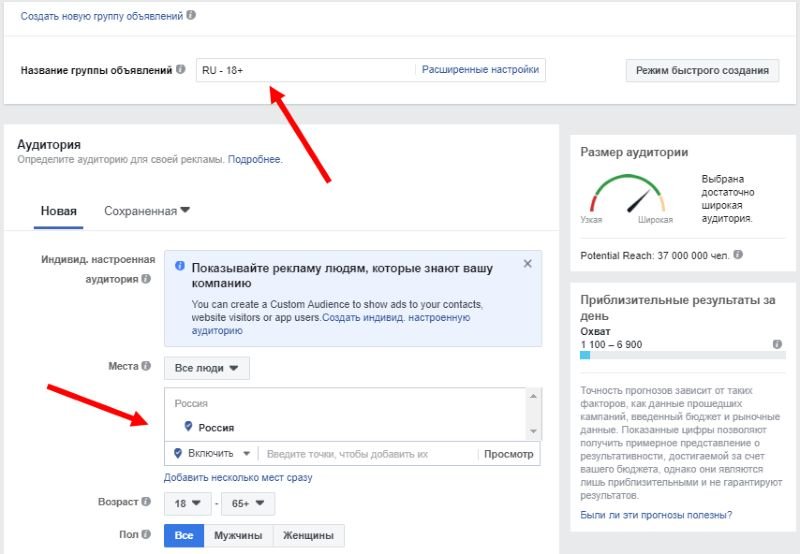Click info icon next to custom audience label
The height and width of the screenshot is (554, 800).
point(146,280)
